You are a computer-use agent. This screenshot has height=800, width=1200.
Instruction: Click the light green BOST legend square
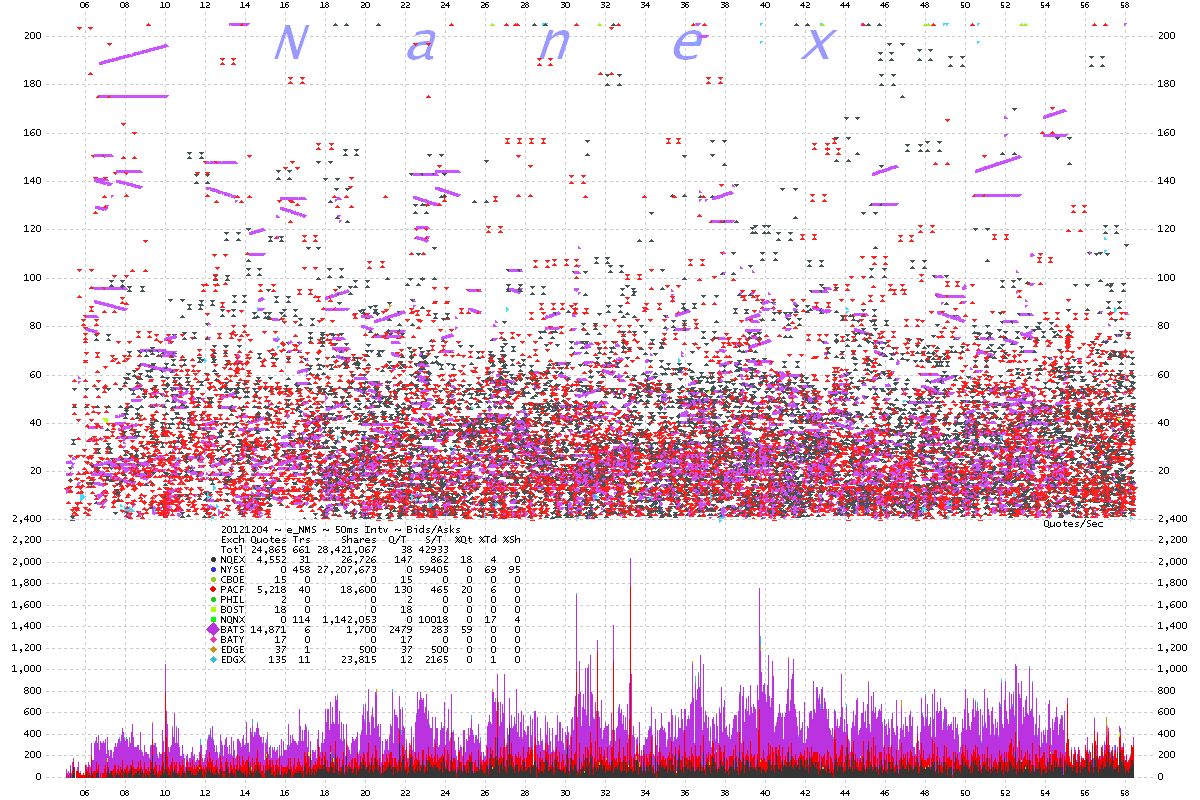213,610
